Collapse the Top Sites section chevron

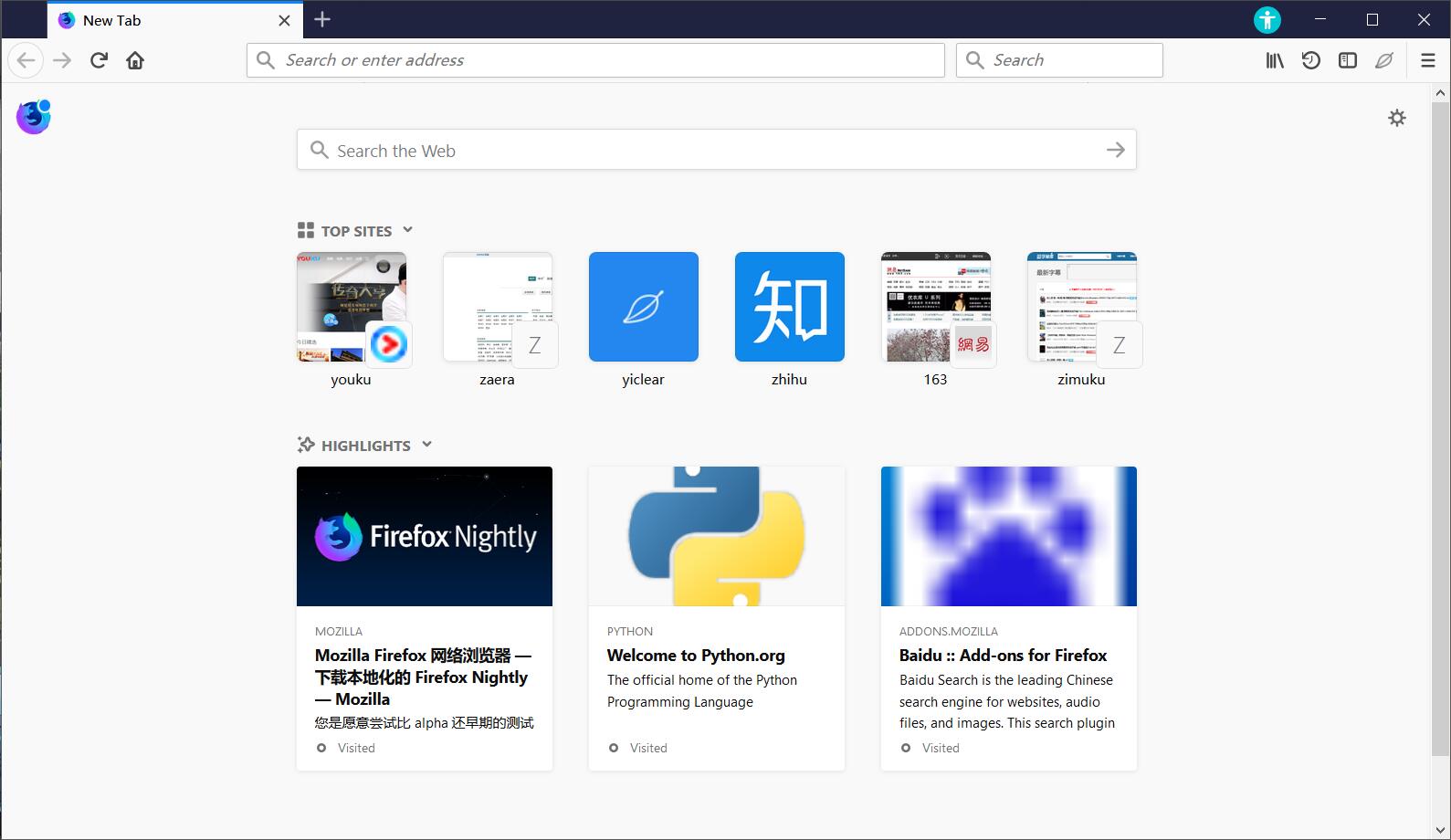pyautogui.click(x=408, y=230)
